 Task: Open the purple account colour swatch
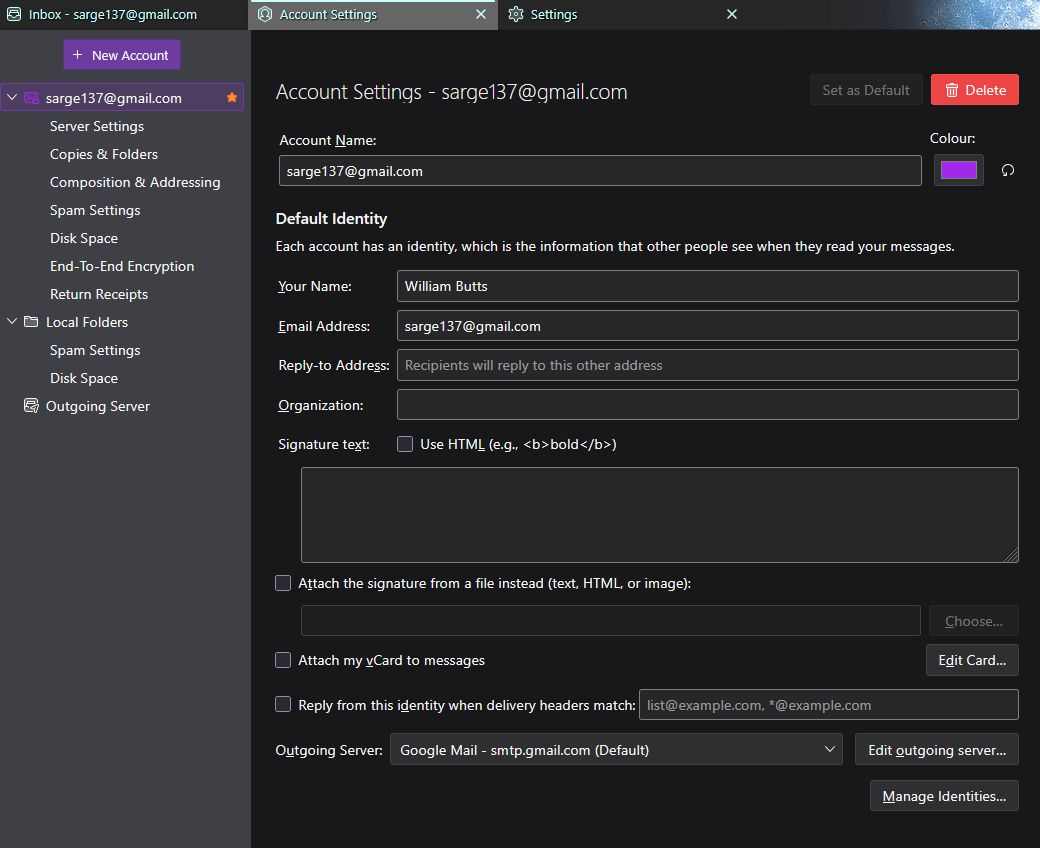[958, 170]
